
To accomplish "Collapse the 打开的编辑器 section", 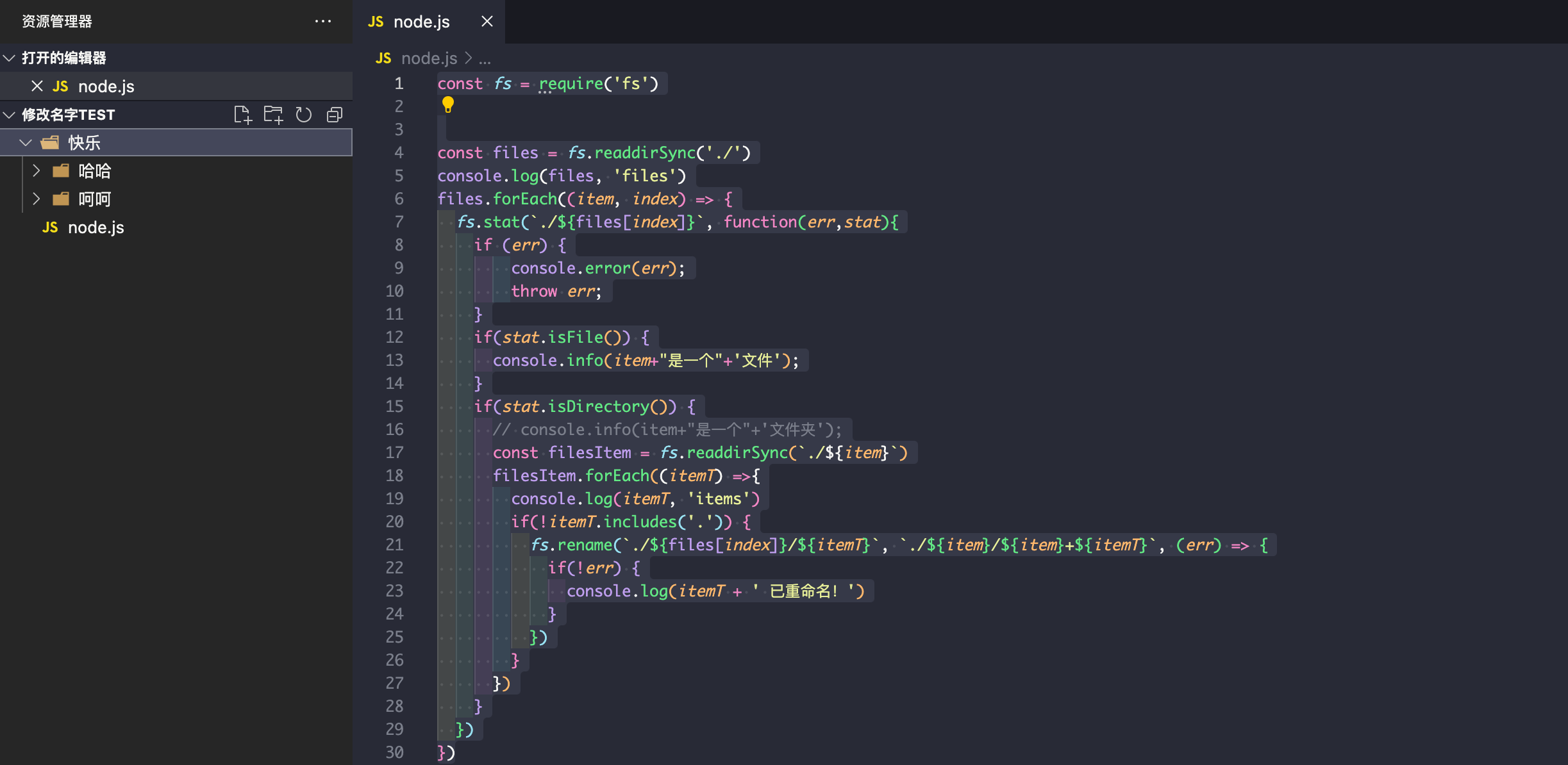I will pos(10,58).
